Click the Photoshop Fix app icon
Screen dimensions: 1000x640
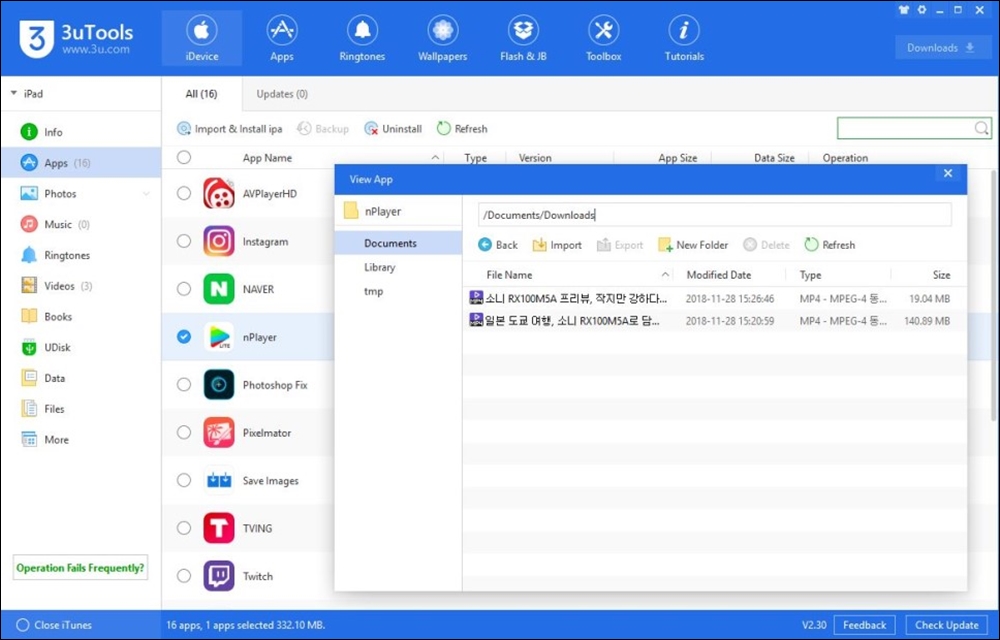point(219,384)
